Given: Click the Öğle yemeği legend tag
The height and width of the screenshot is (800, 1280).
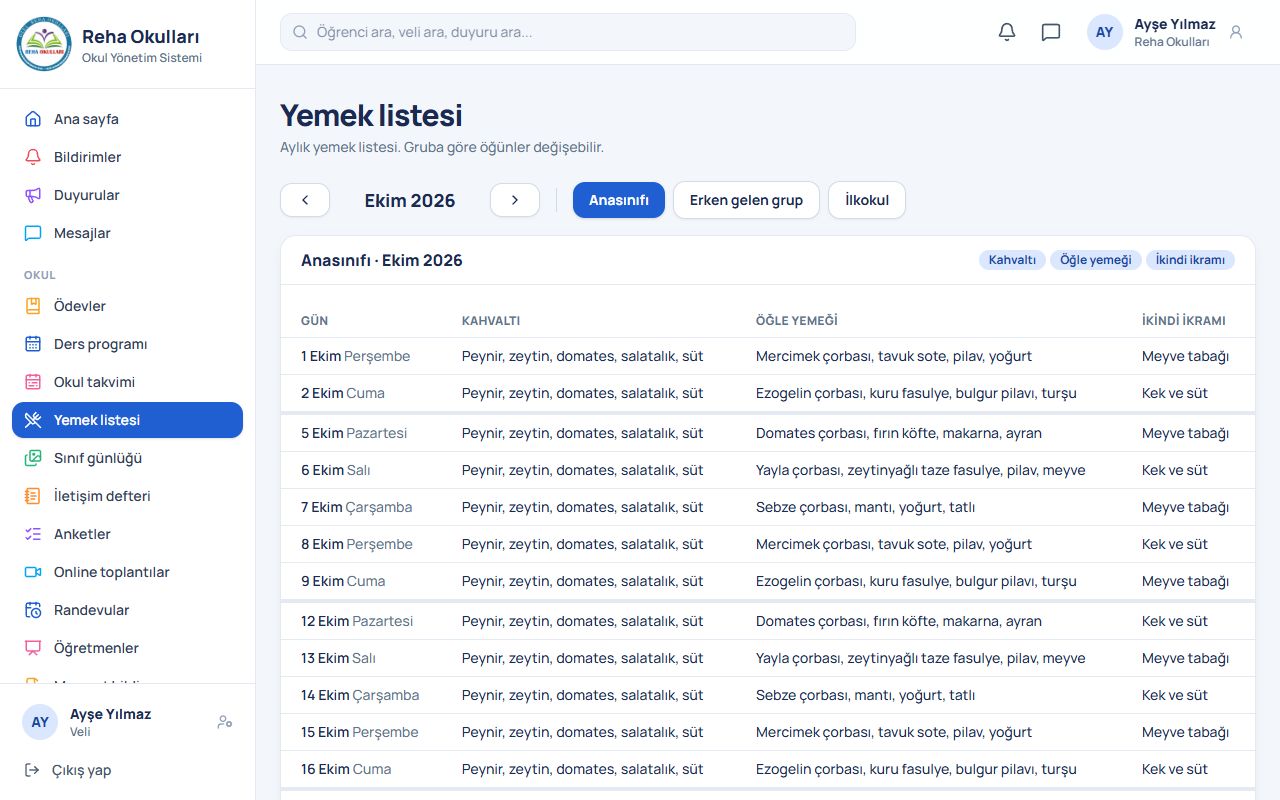Looking at the screenshot, I should [1096, 260].
